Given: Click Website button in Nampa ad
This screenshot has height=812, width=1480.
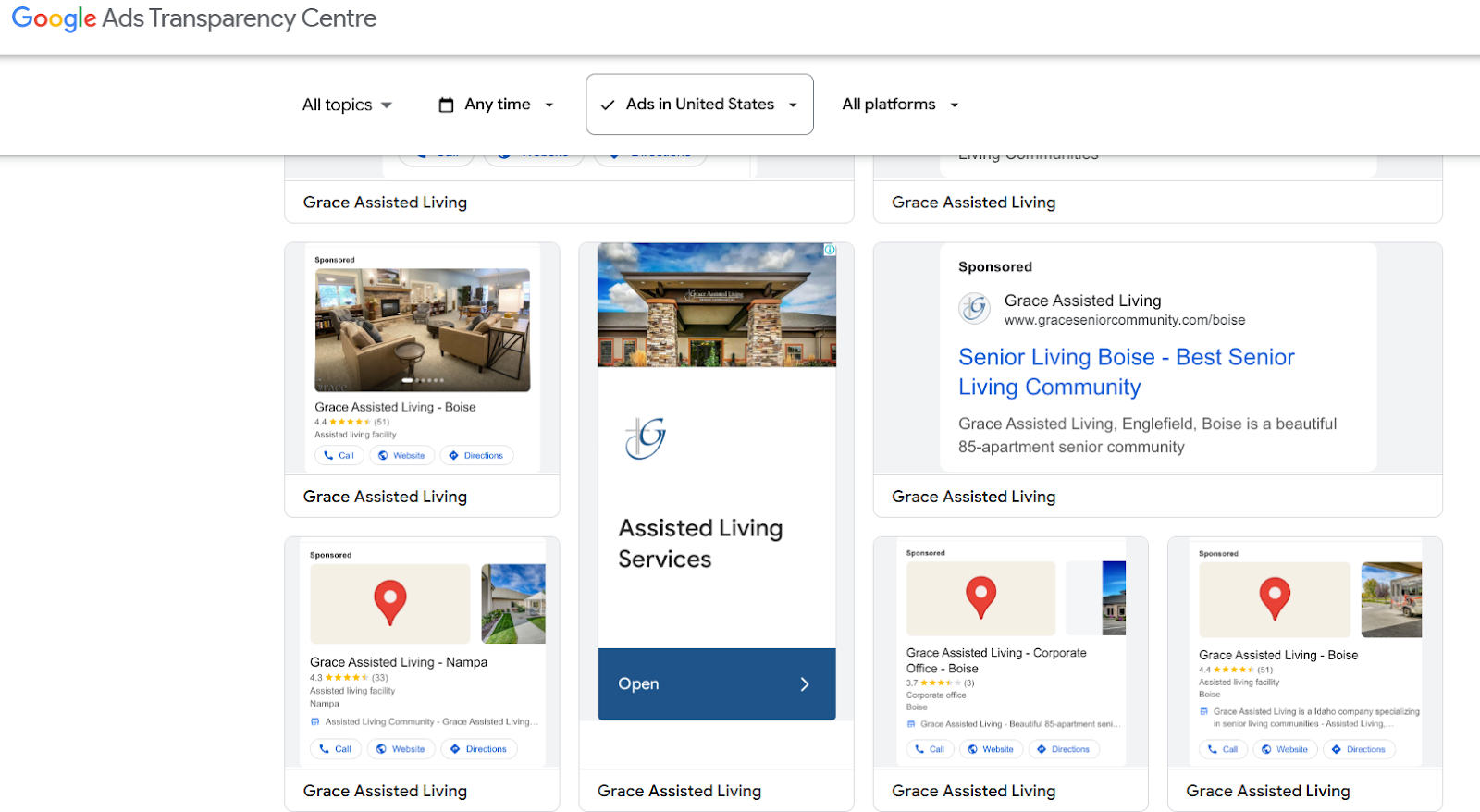Looking at the screenshot, I should tap(401, 749).
